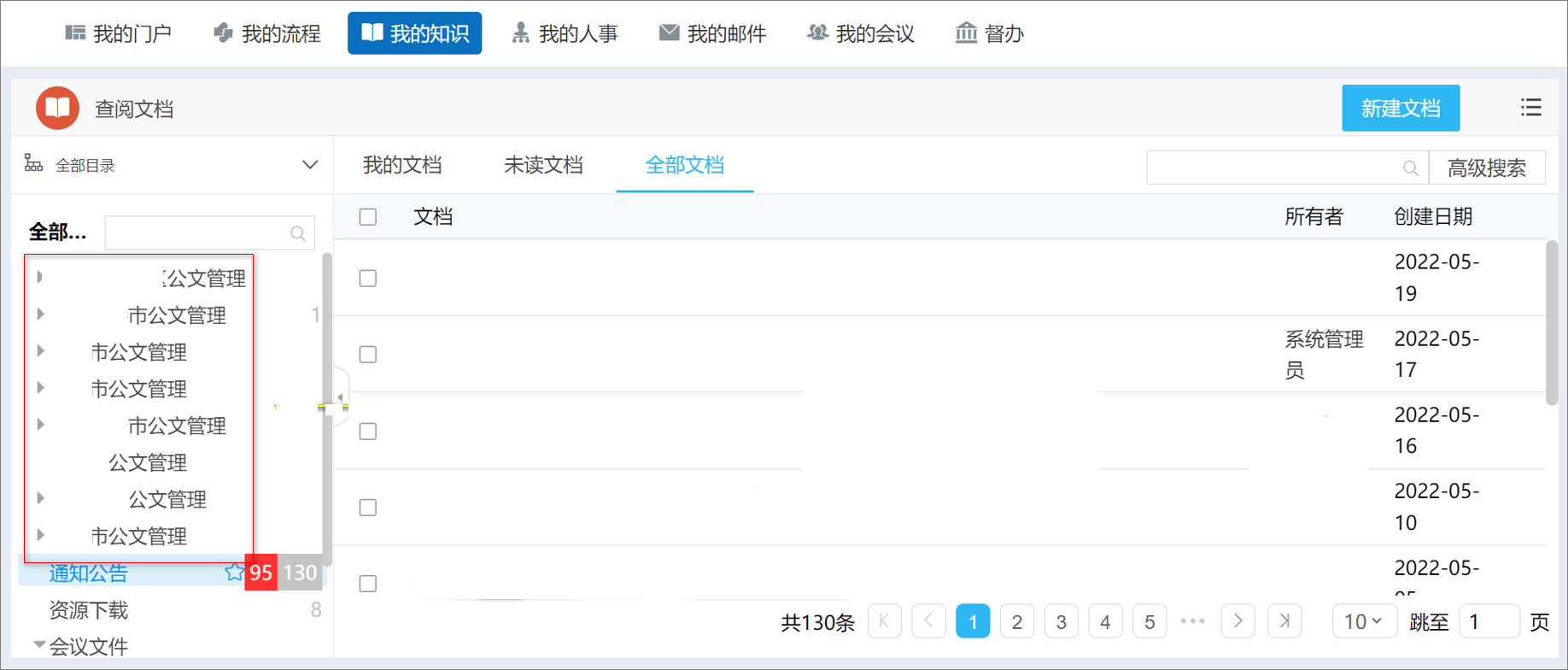Switch to the 全部文档 tab

685,165
